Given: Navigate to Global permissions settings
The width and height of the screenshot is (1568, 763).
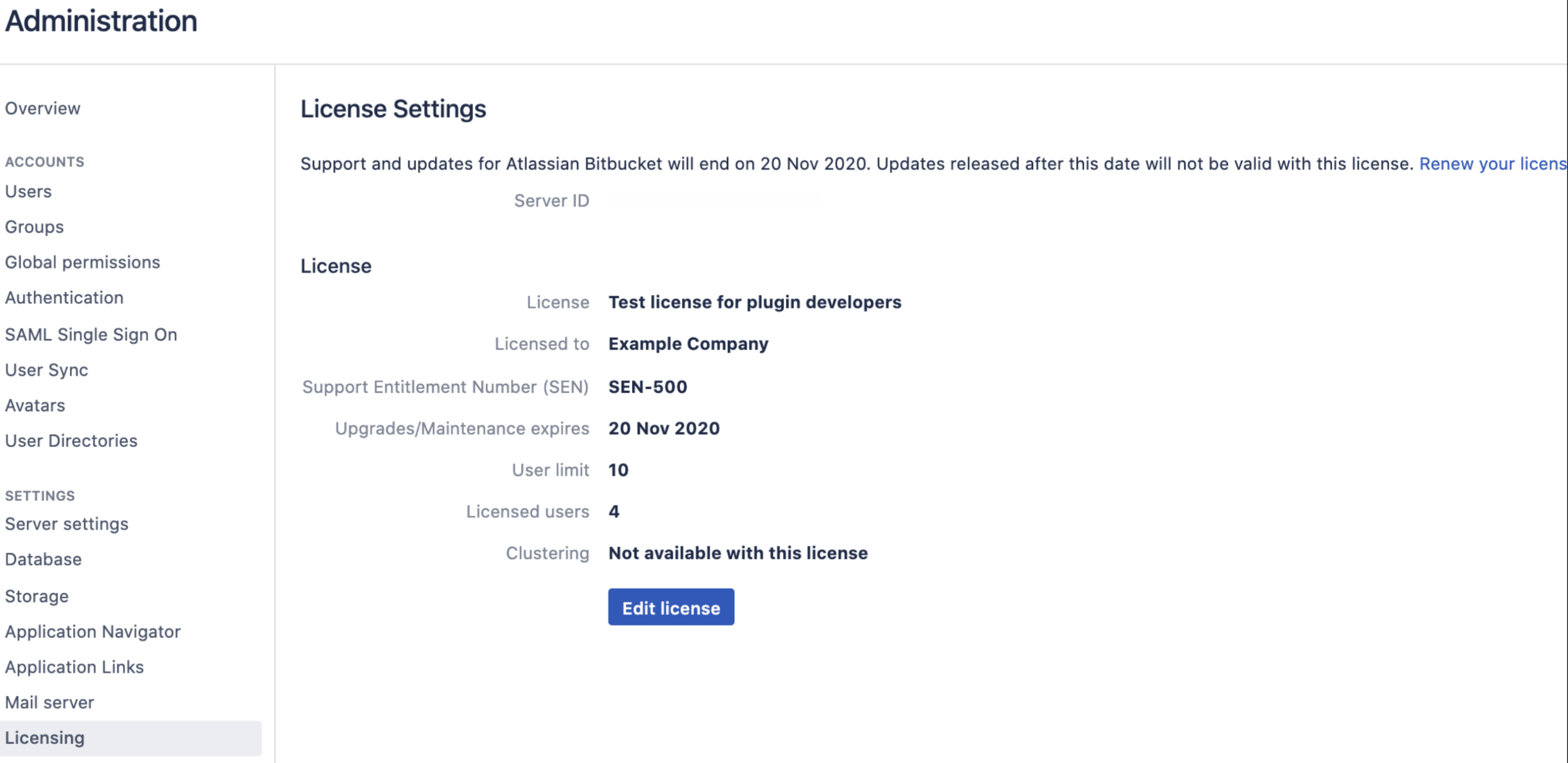Looking at the screenshot, I should pos(82,262).
